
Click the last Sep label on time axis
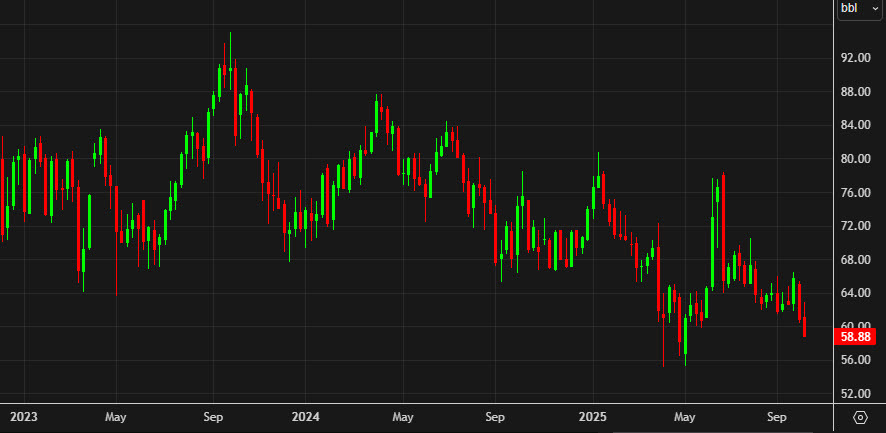tap(779, 416)
